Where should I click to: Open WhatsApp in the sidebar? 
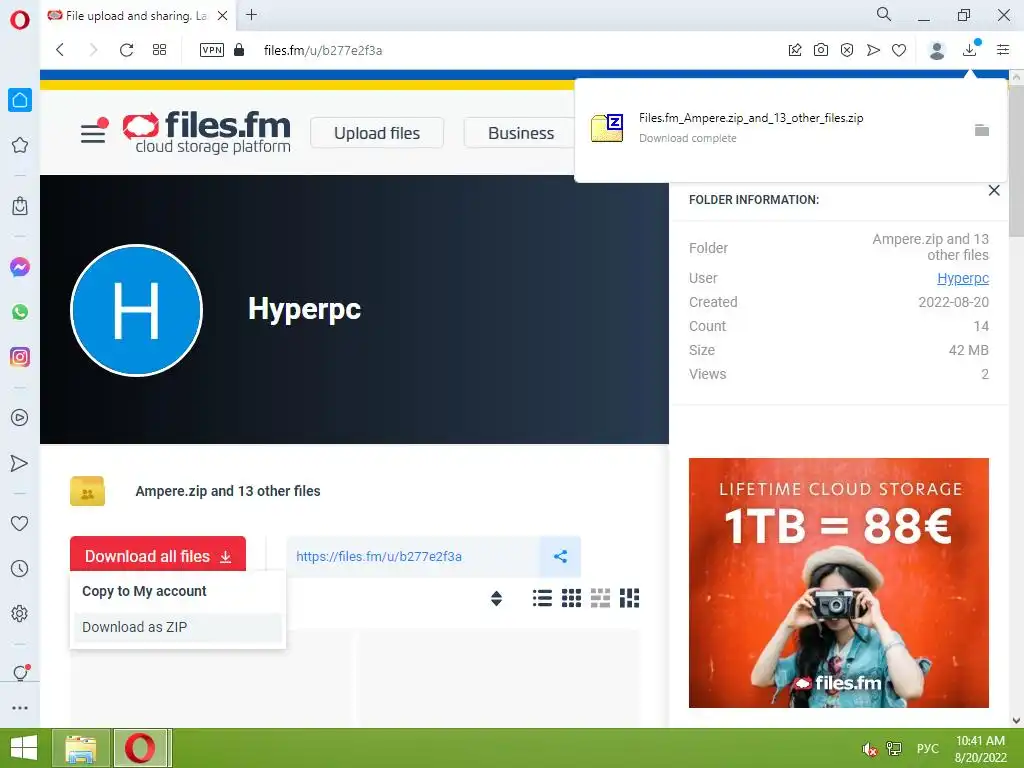[x=20, y=312]
